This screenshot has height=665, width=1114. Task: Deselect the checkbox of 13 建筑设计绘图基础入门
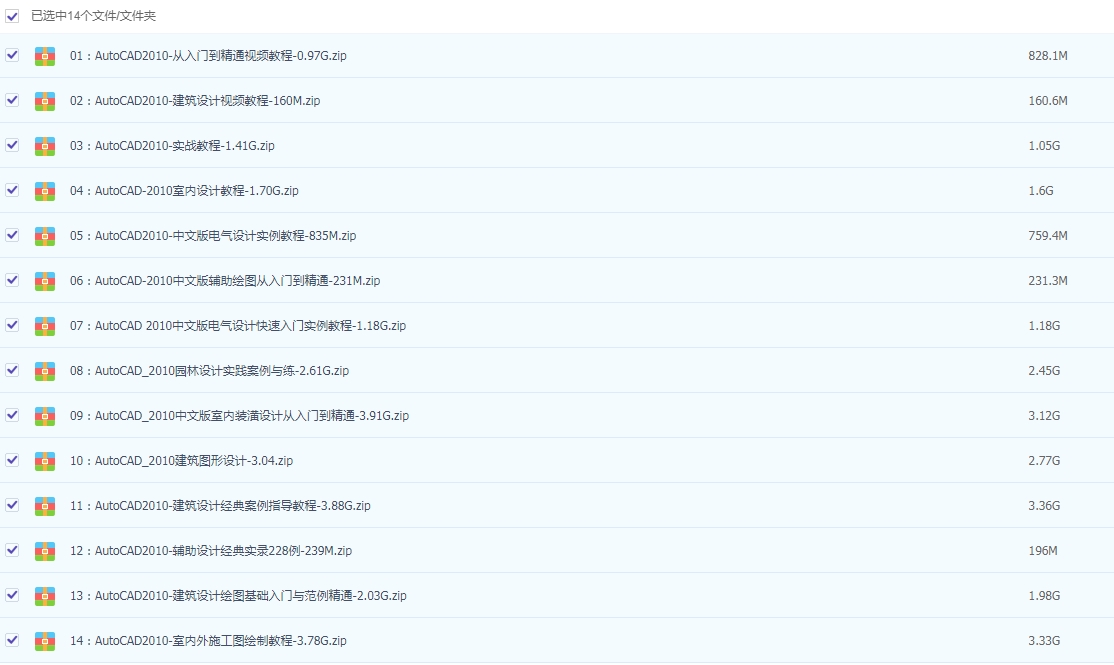12,595
